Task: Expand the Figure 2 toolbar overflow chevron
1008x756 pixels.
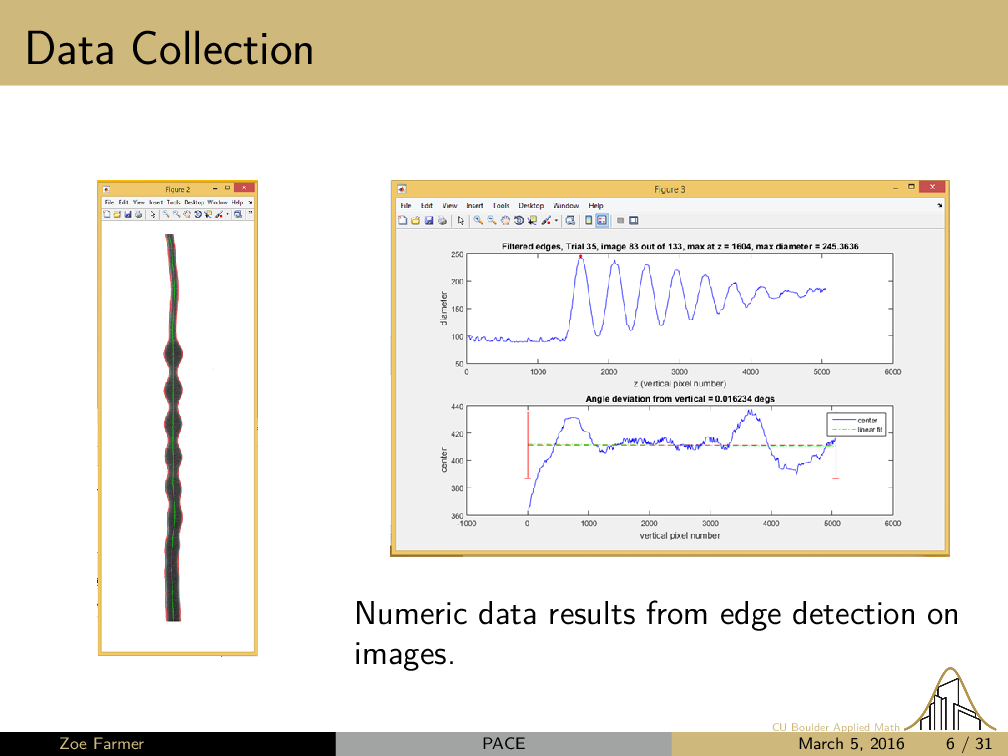Action: pyautogui.click(x=250, y=213)
